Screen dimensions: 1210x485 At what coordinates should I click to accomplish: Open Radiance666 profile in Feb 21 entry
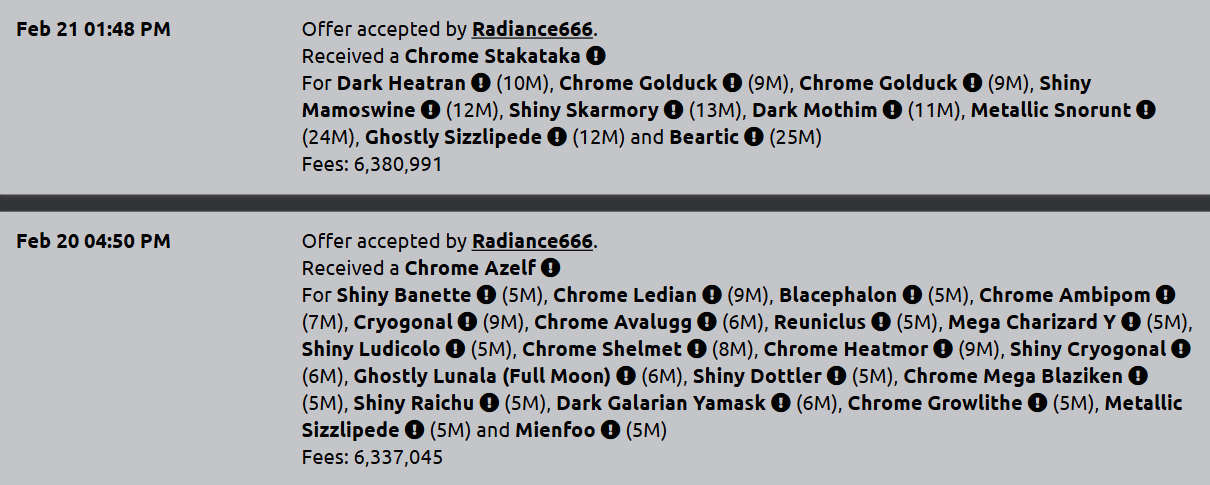(x=532, y=29)
